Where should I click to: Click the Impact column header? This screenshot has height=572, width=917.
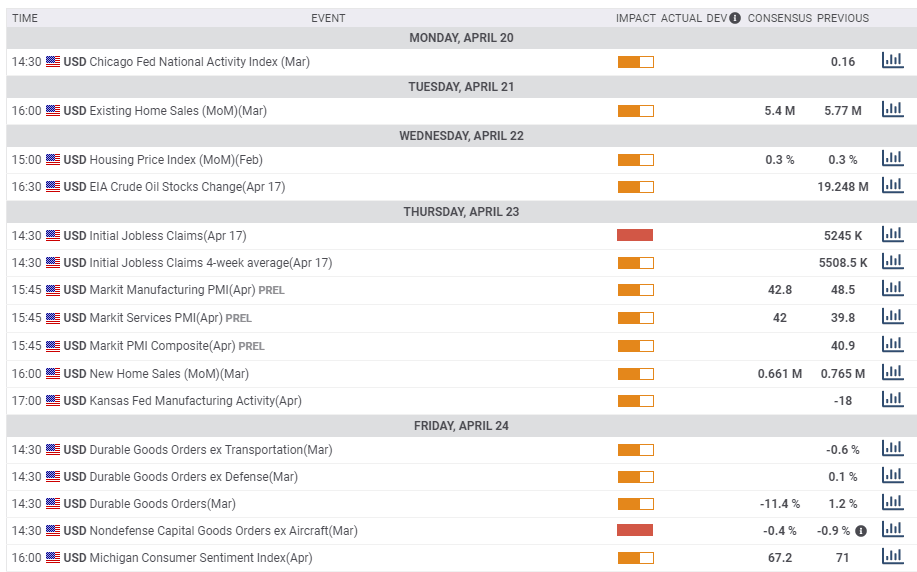(635, 18)
